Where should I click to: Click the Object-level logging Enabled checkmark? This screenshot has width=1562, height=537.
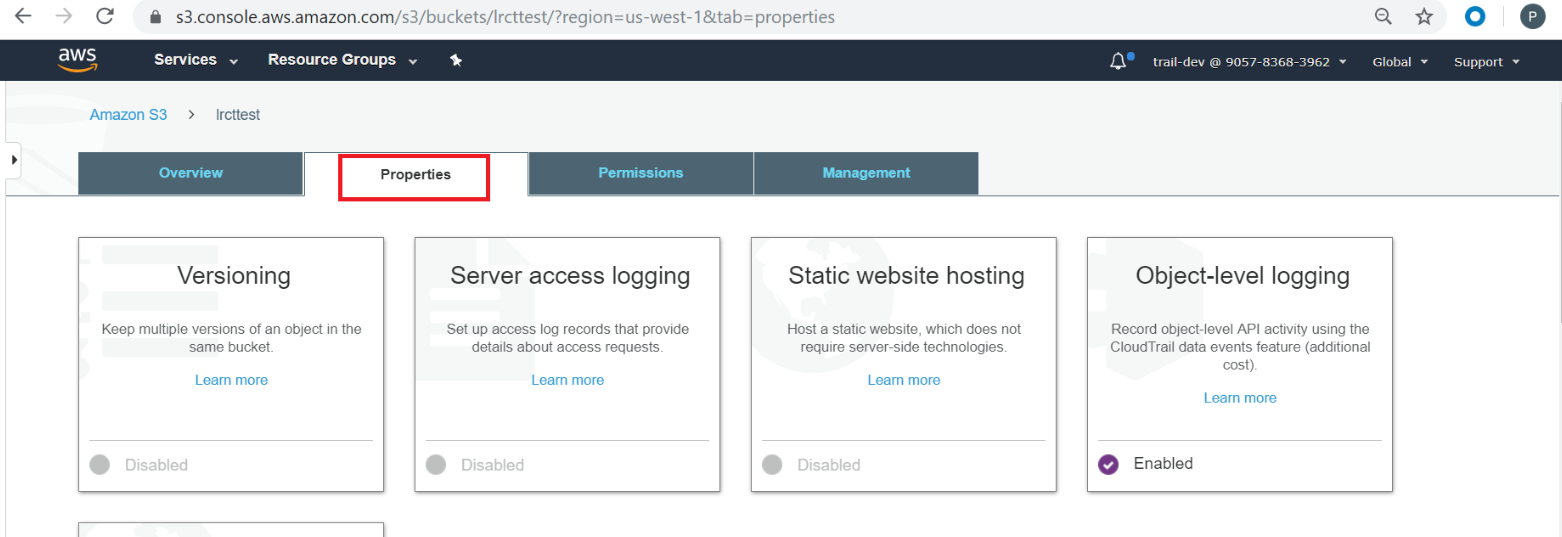point(1108,464)
